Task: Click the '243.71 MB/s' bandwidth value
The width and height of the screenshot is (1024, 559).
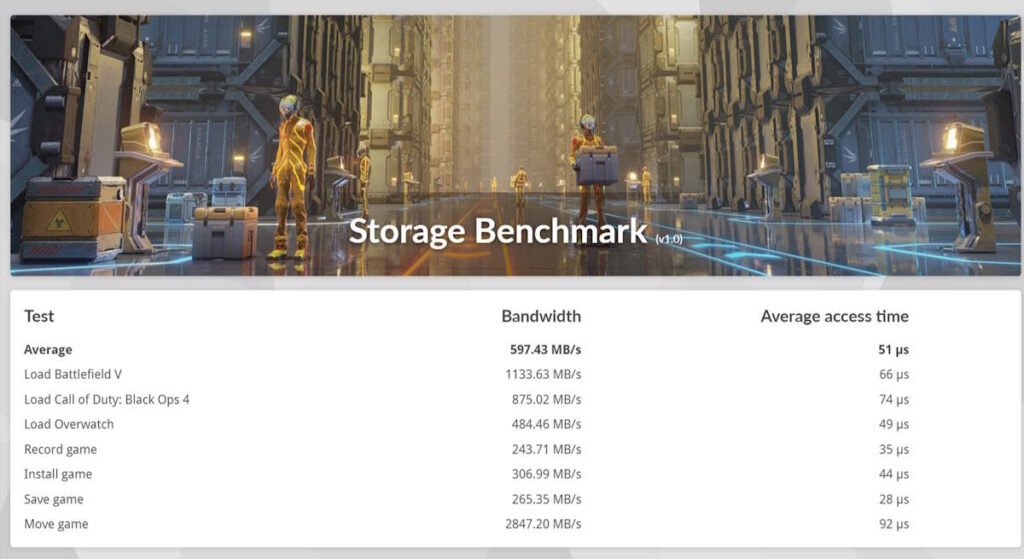Action: [546, 449]
